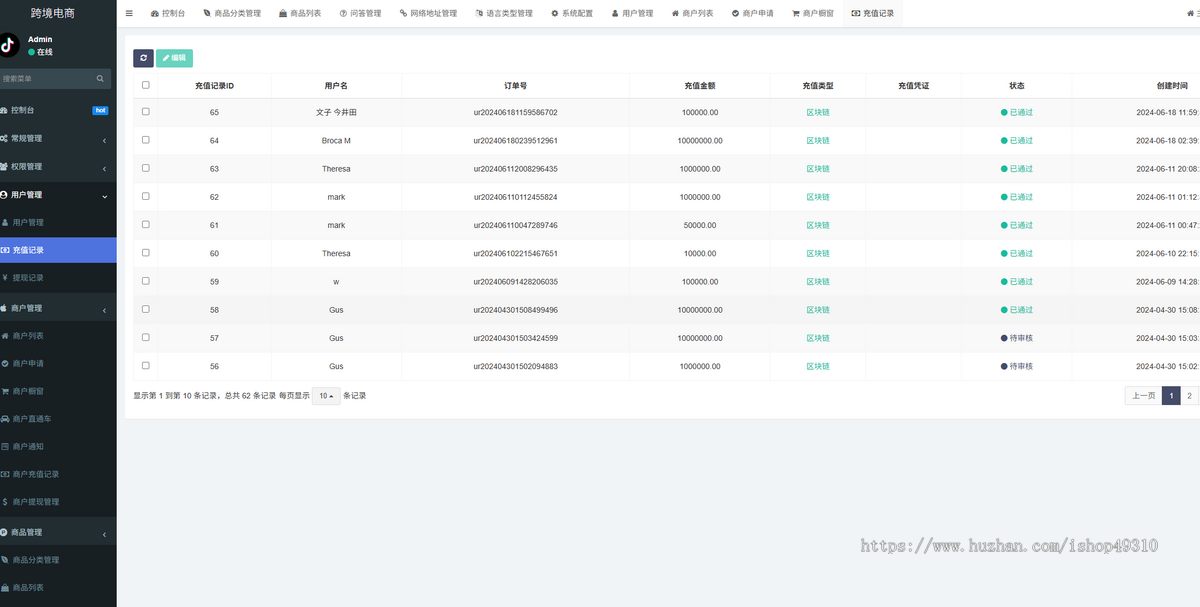Click the refresh icon button above the table
Viewport: 1200px width, 607px height.
(143, 58)
